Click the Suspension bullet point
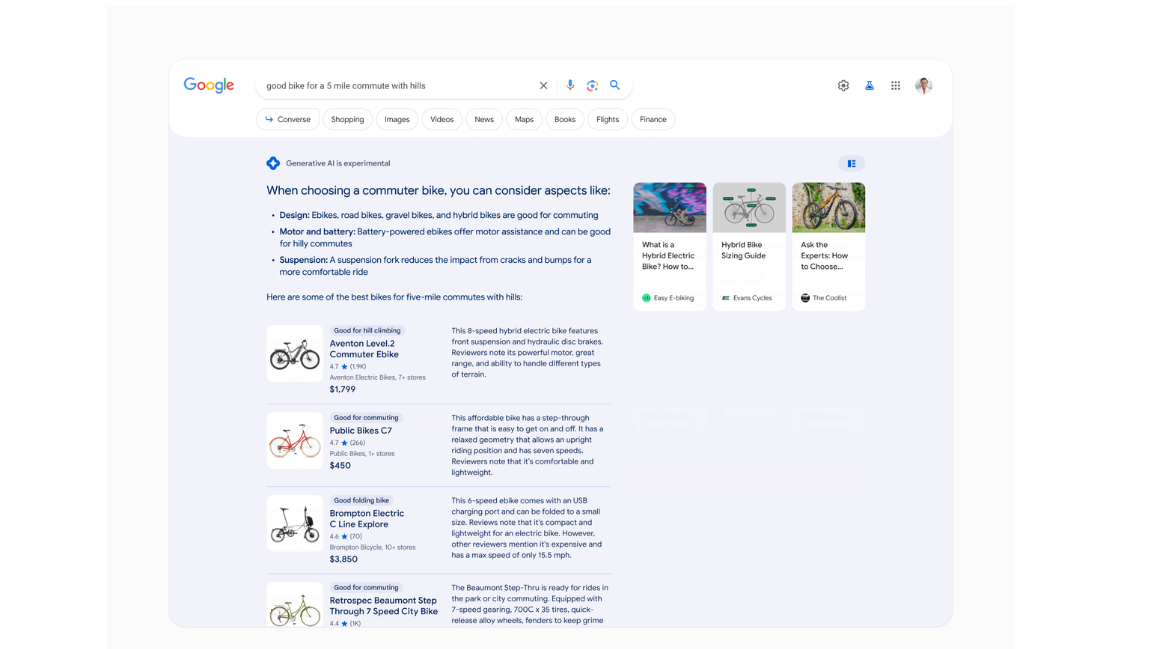Image resolution: width=1154 pixels, height=649 pixels. tap(435, 266)
